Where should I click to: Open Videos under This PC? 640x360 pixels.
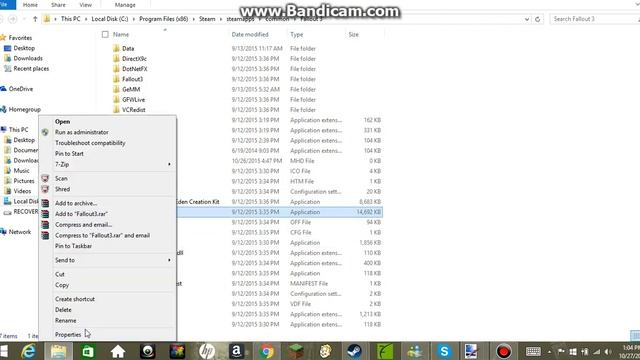click(x=22, y=191)
